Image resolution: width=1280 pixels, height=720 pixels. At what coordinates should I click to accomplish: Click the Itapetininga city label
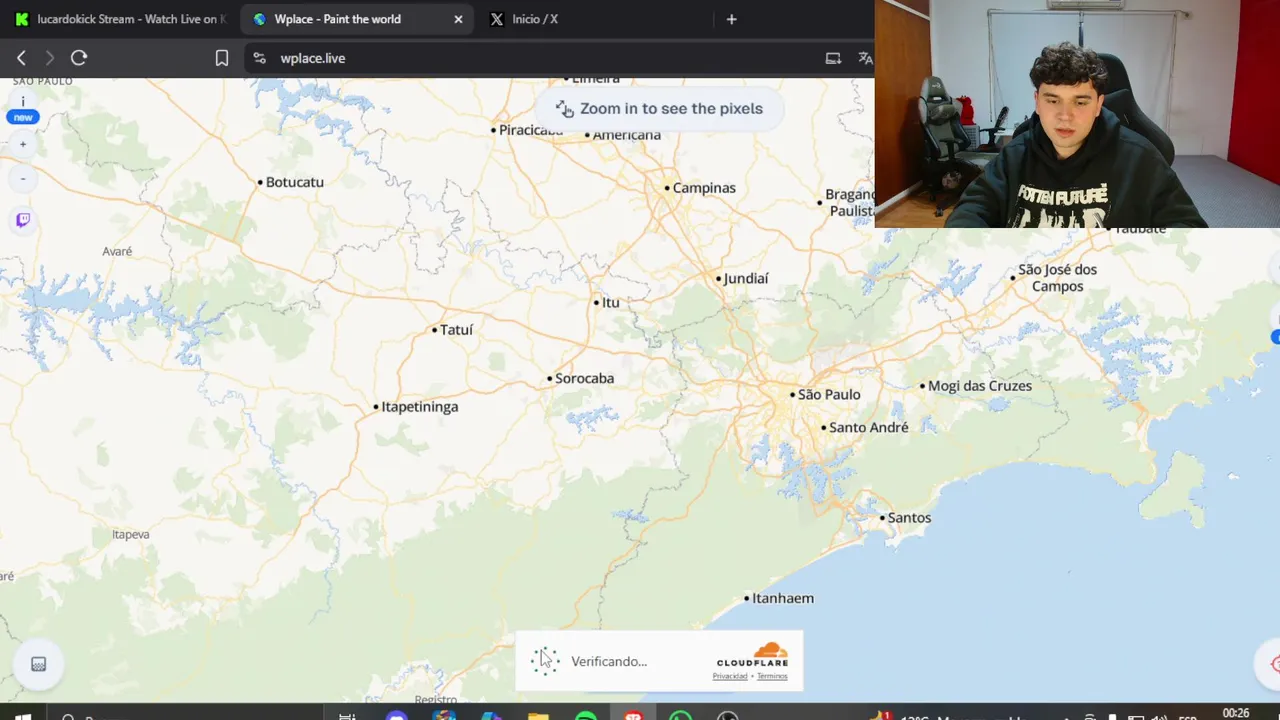419,407
